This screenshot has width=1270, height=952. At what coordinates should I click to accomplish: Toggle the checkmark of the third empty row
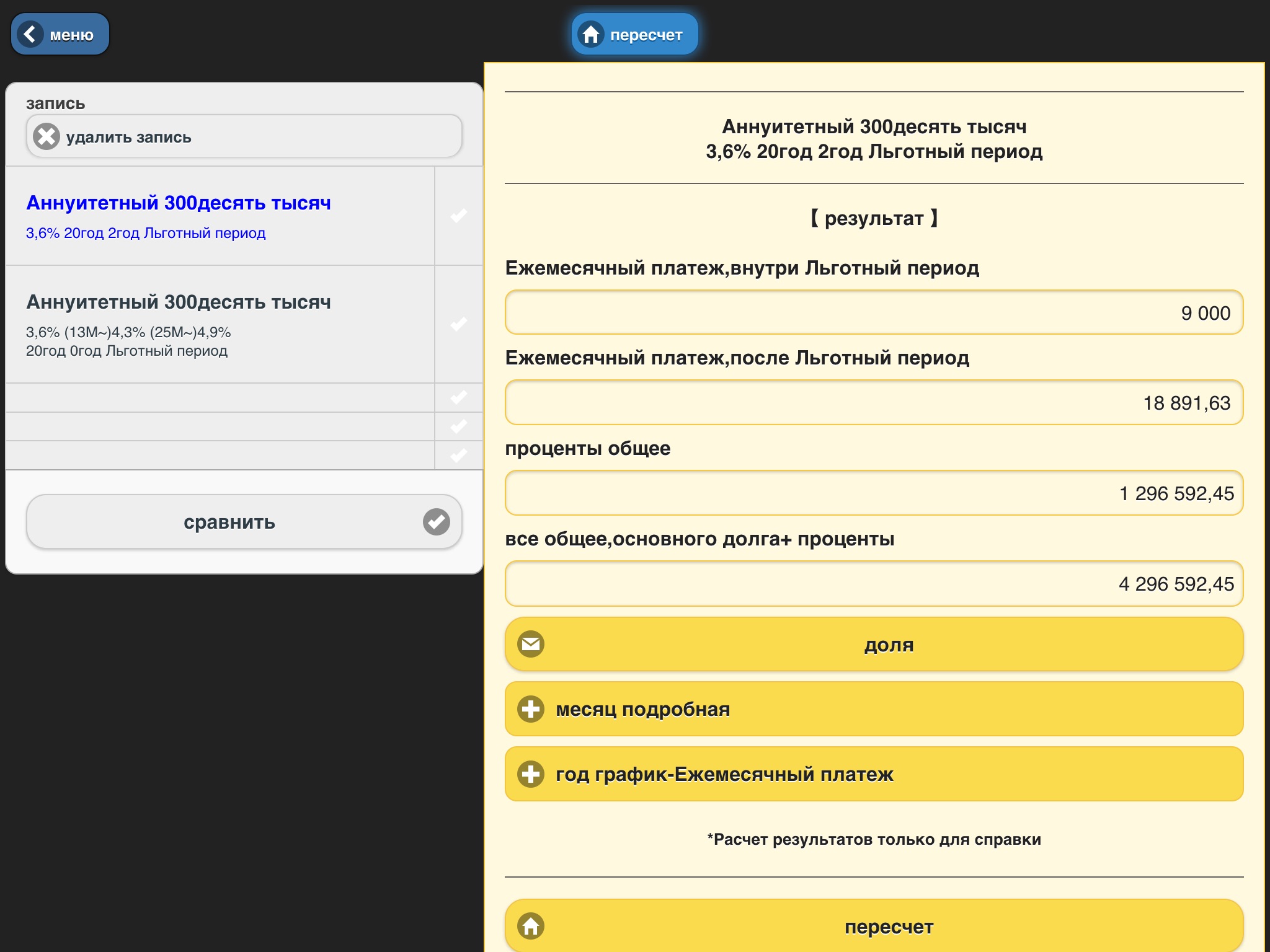click(x=458, y=397)
